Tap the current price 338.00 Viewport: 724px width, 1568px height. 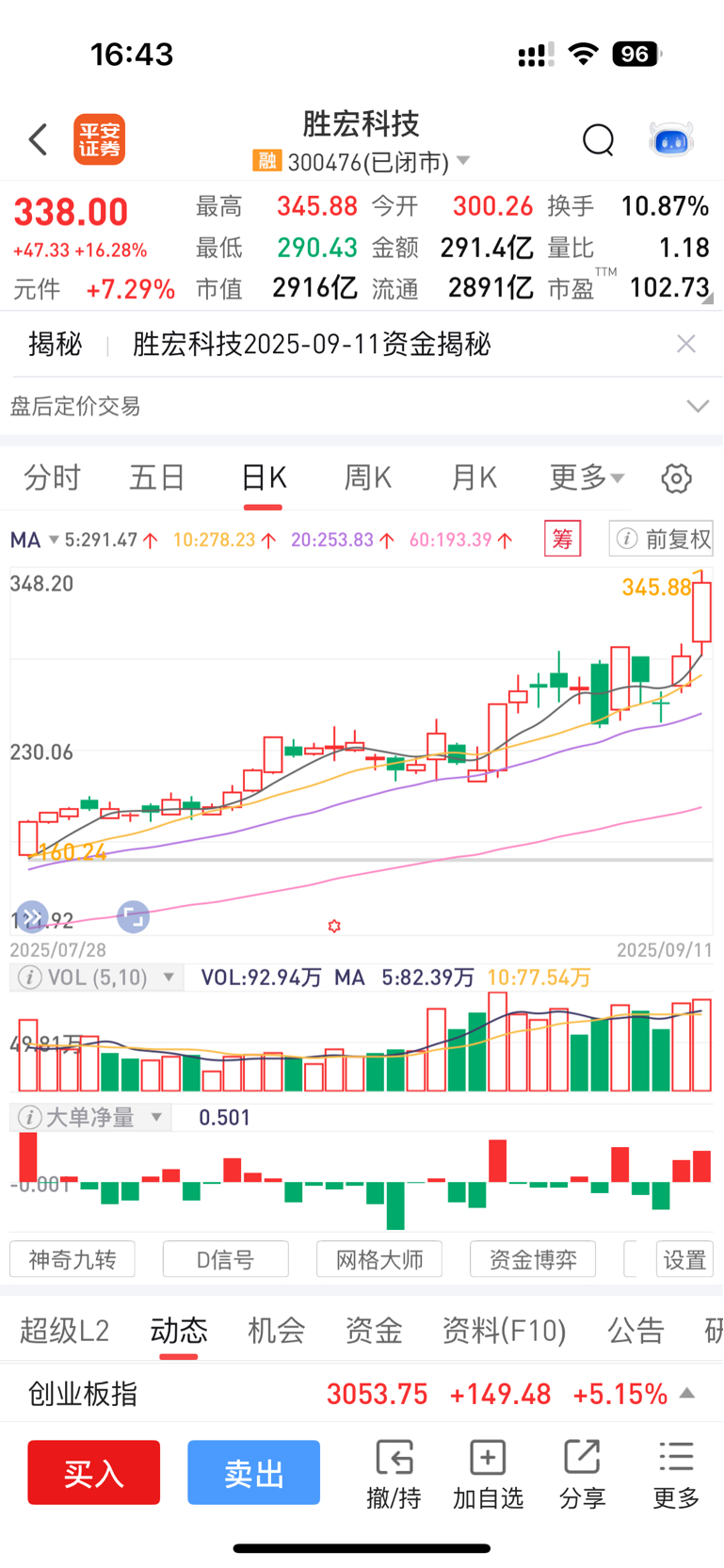click(71, 213)
